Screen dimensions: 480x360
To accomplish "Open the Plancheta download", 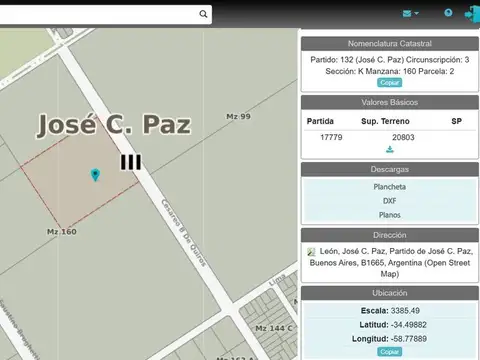I will point(389,187).
